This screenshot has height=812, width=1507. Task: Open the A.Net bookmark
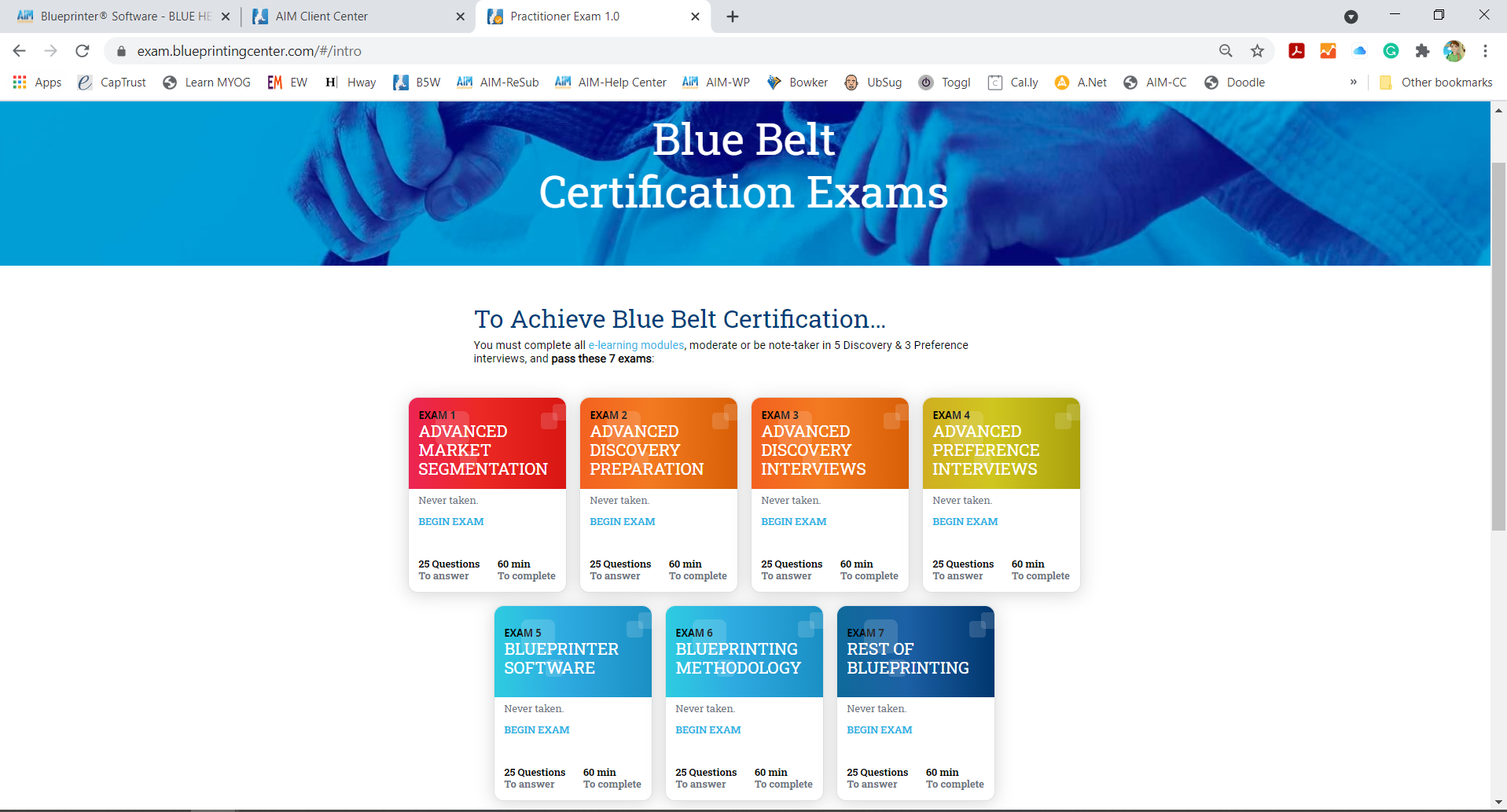click(x=1081, y=83)
